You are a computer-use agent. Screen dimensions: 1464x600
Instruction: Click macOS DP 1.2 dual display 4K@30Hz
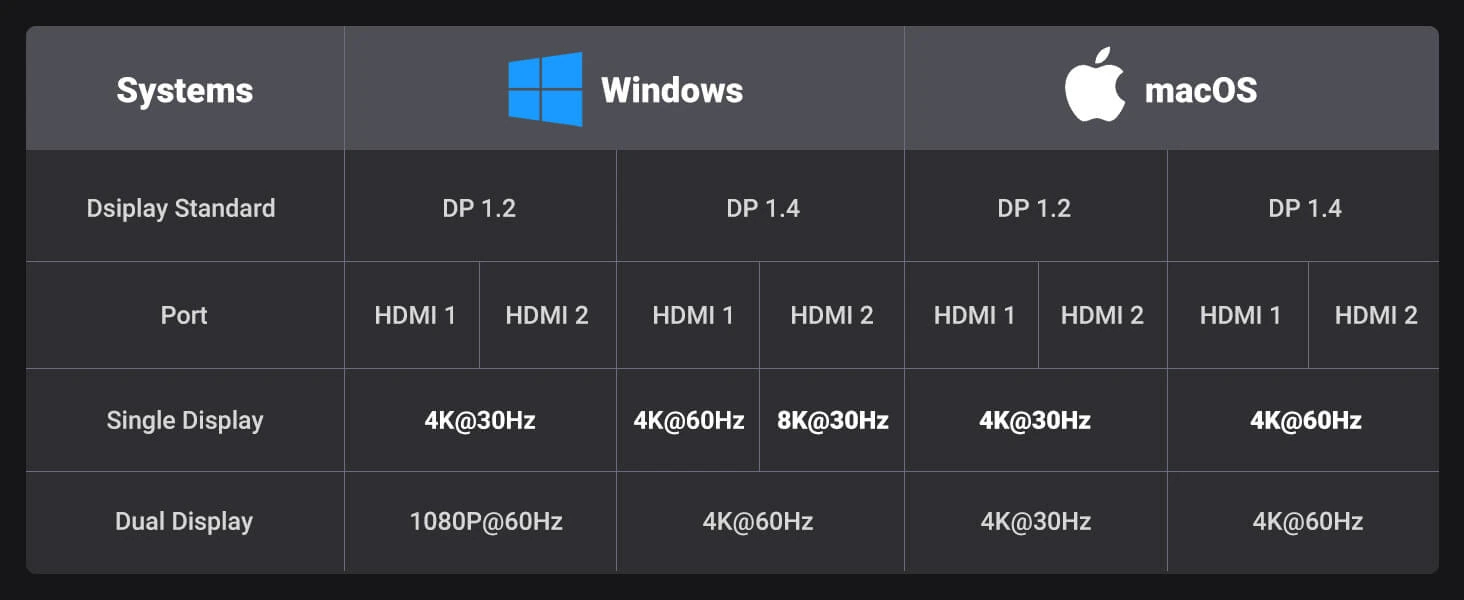pyautogui.click(x=1036, y=522)
